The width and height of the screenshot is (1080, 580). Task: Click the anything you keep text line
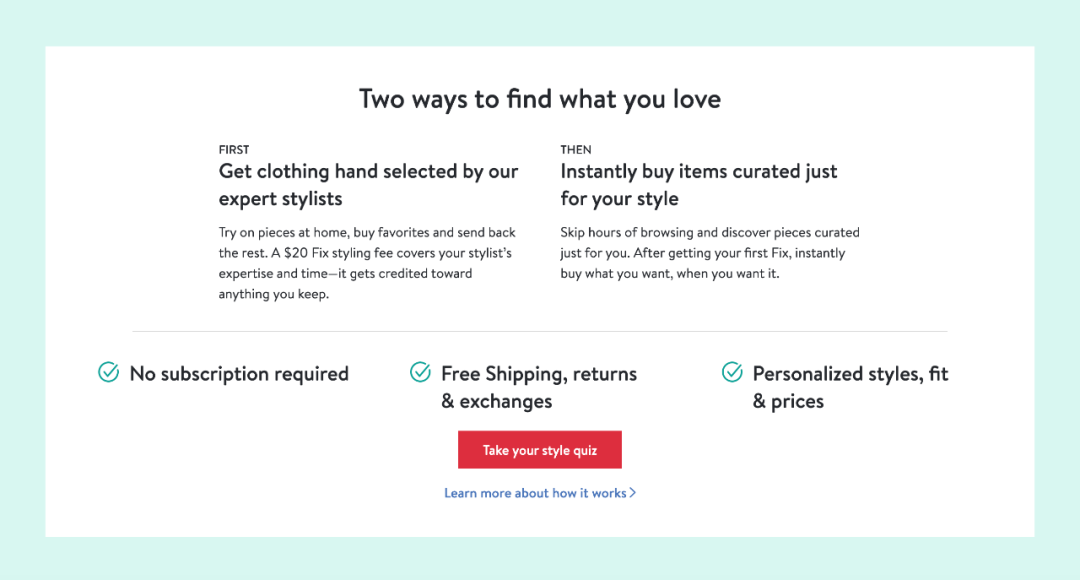(273, 294)
